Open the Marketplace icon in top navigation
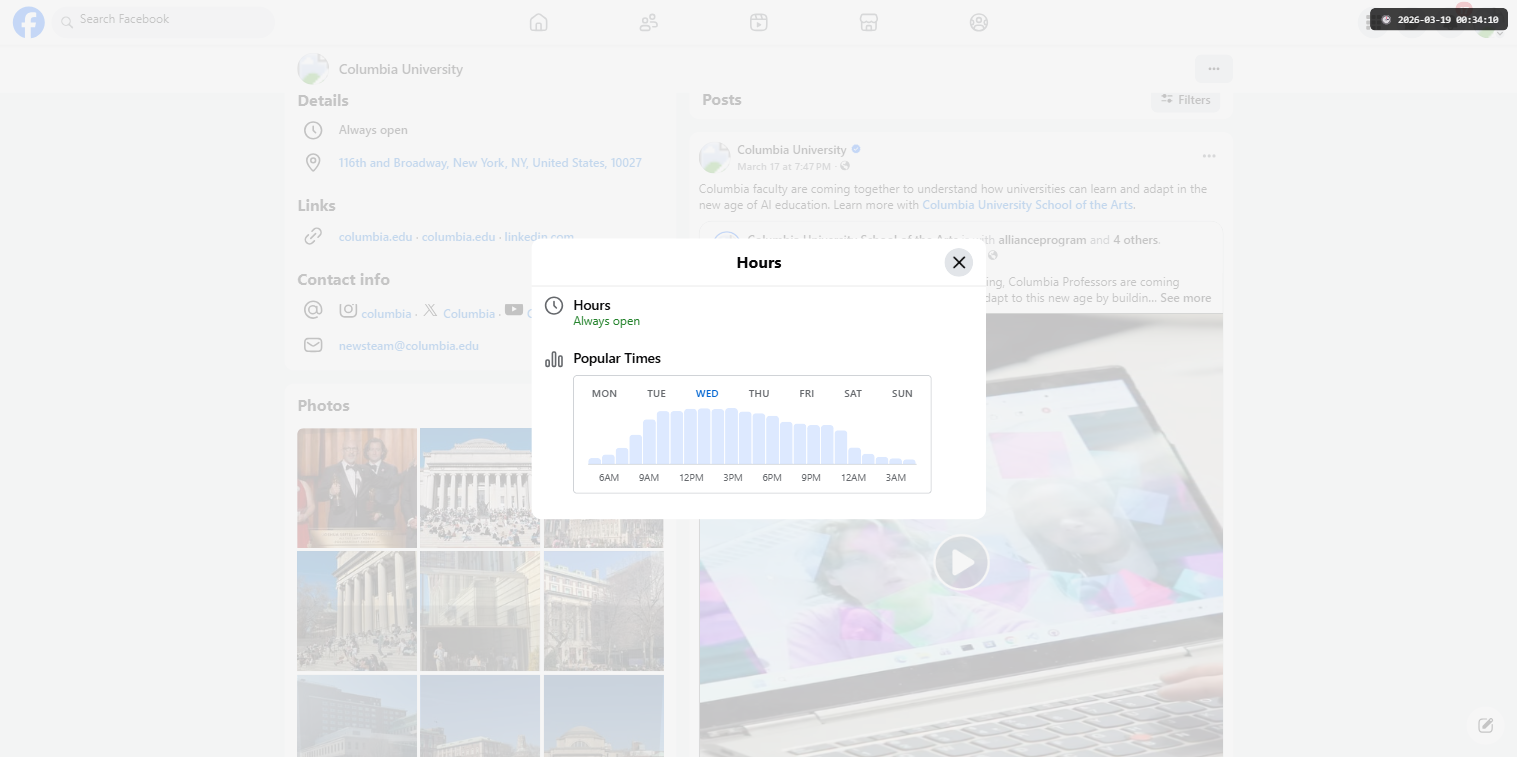This screenshot has height=757, width=1517. tap(869, 22)
